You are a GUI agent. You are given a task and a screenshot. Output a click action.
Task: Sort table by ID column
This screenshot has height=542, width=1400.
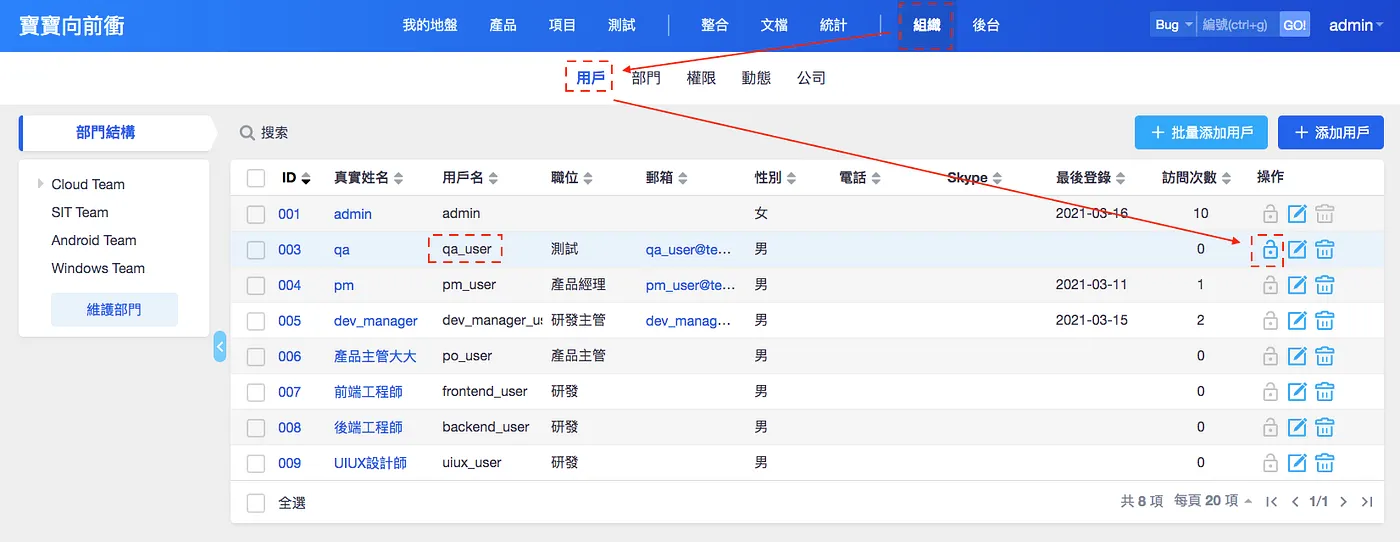point(296,178)
